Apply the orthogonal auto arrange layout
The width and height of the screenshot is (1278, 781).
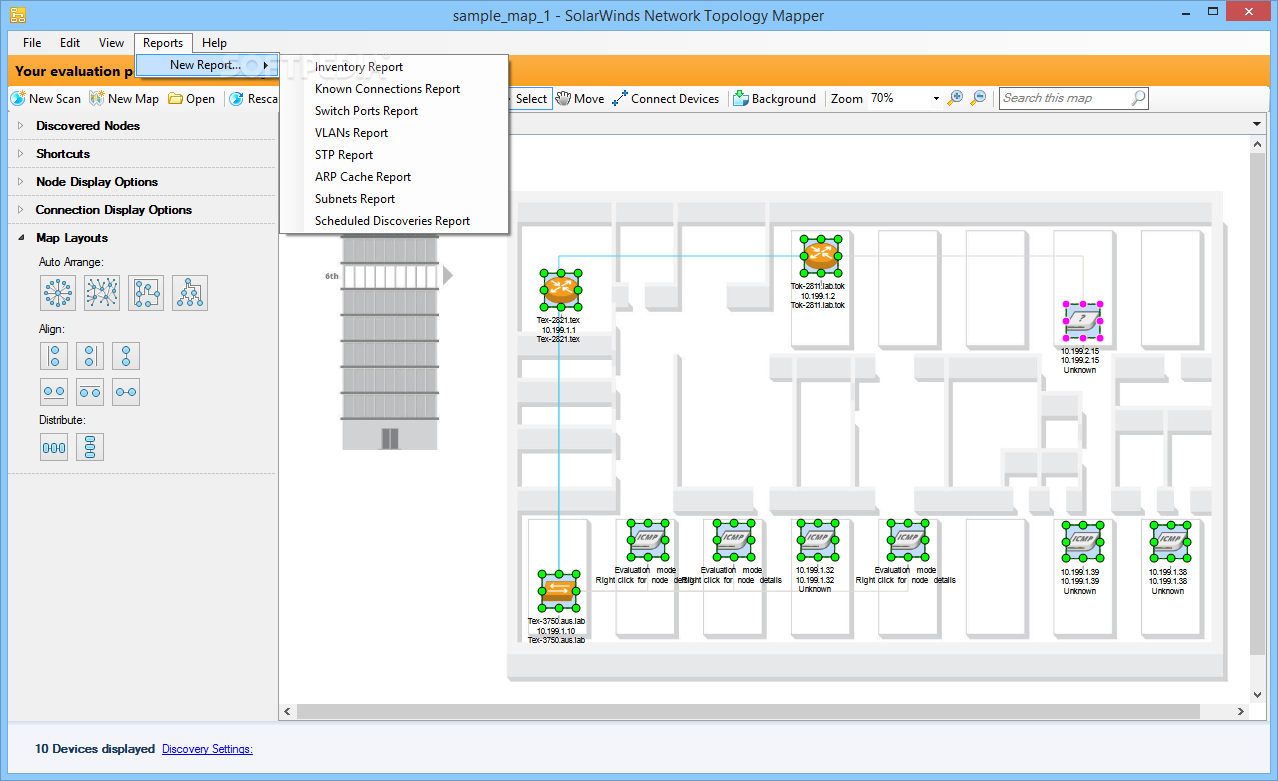[146, 292]
